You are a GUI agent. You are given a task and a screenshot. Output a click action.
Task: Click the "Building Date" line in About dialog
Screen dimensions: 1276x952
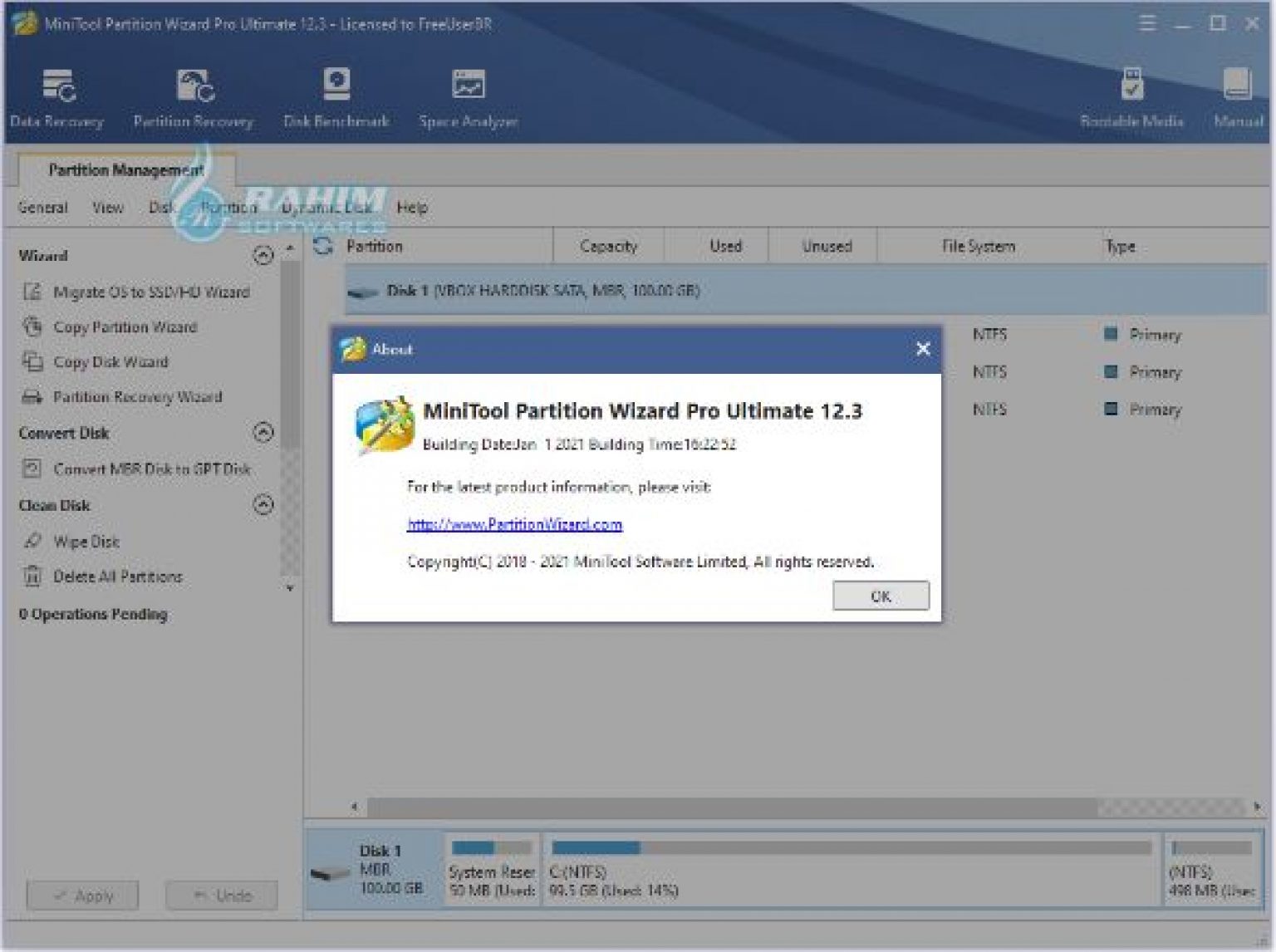point(579,444)
